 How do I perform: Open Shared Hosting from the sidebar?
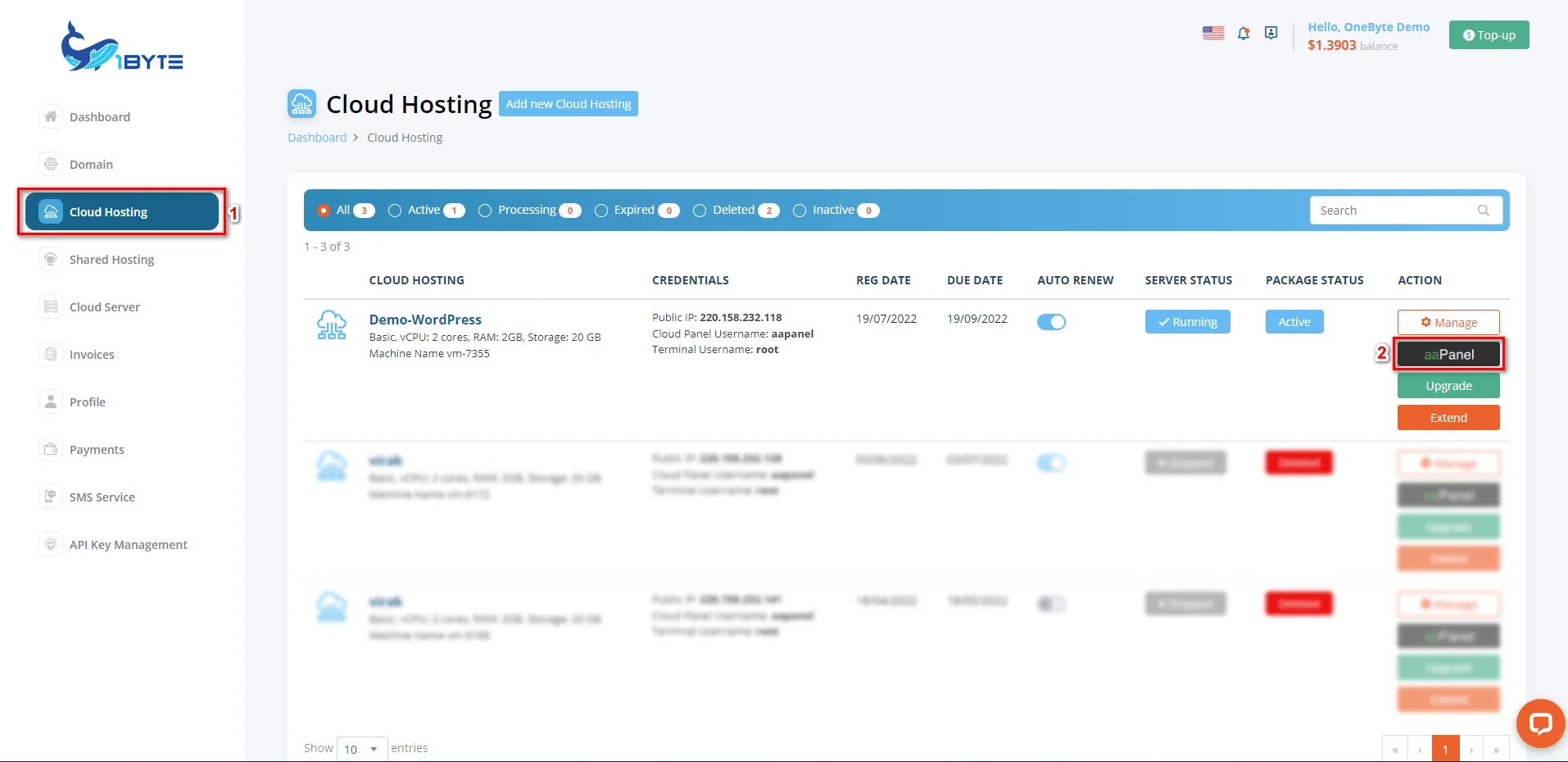pyautogui.click(x=111, y=259)
